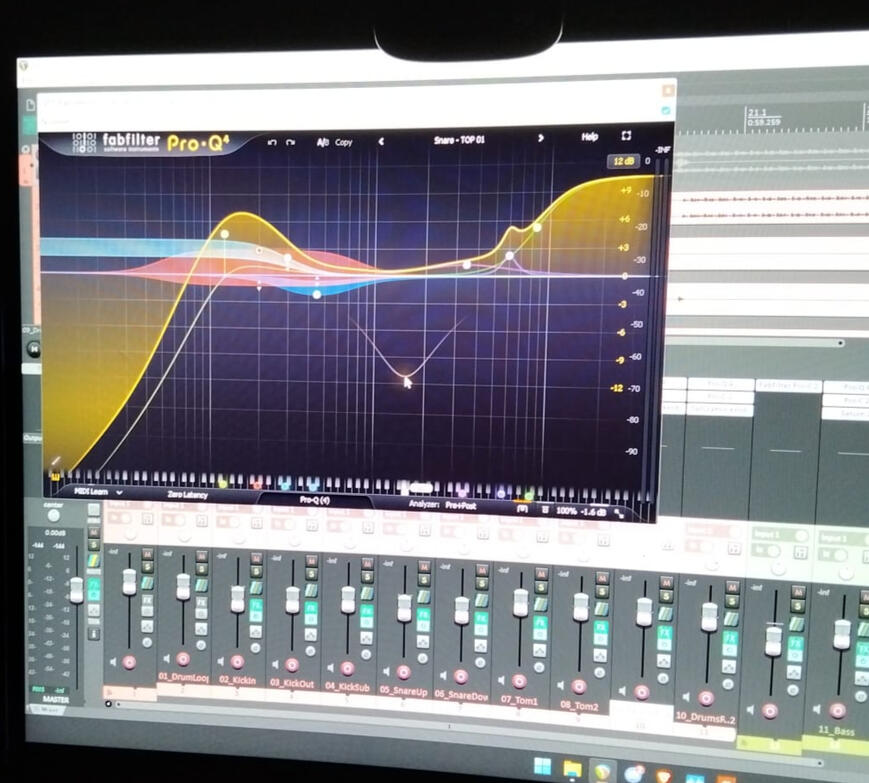Image resolution: width=869 pixels, height=783 pixels.
Task: Select the blue cut band dot below zero line
Action: pos(316,295)
